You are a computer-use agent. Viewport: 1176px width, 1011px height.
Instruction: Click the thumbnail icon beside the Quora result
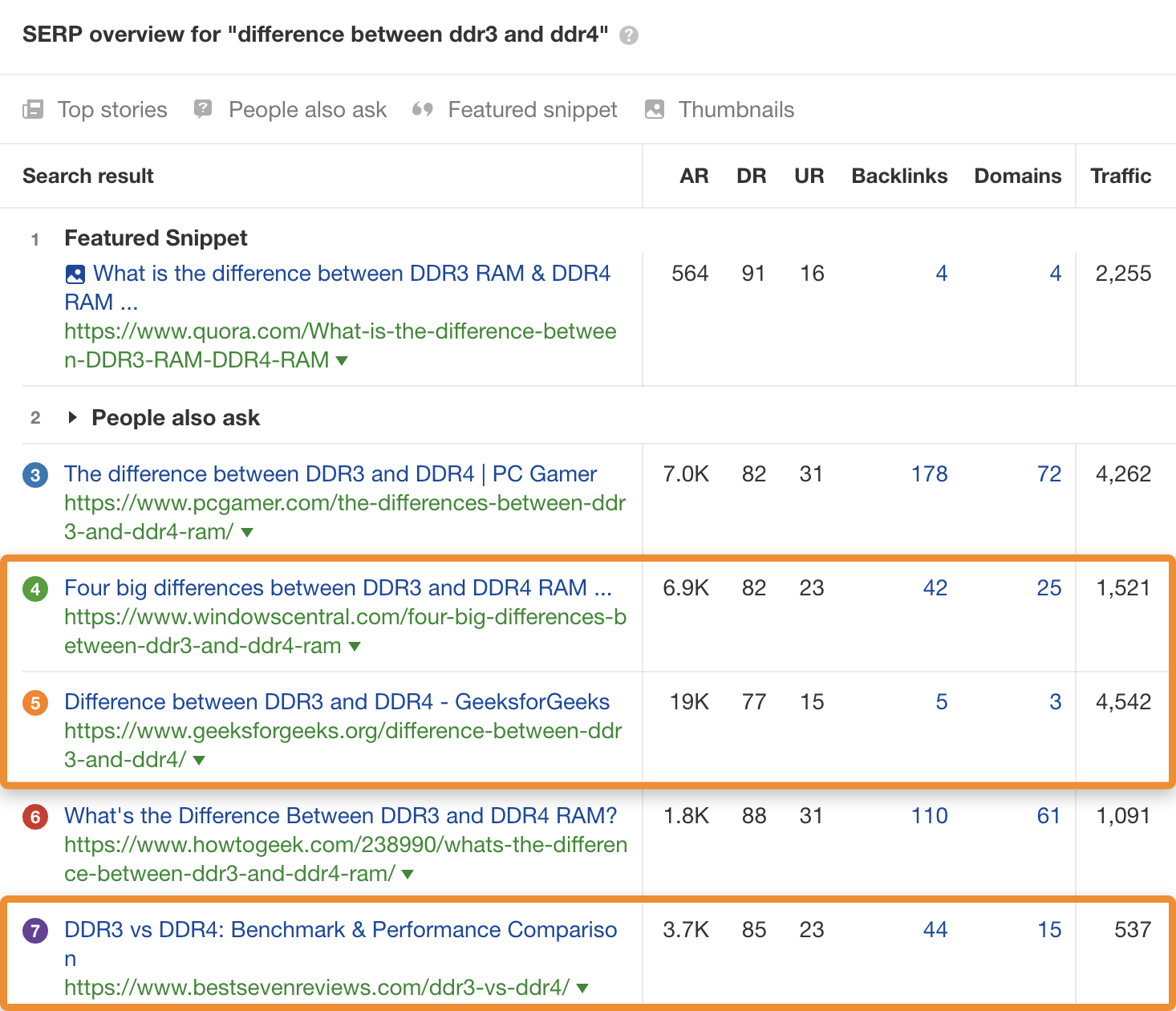(x=75, y=274)
